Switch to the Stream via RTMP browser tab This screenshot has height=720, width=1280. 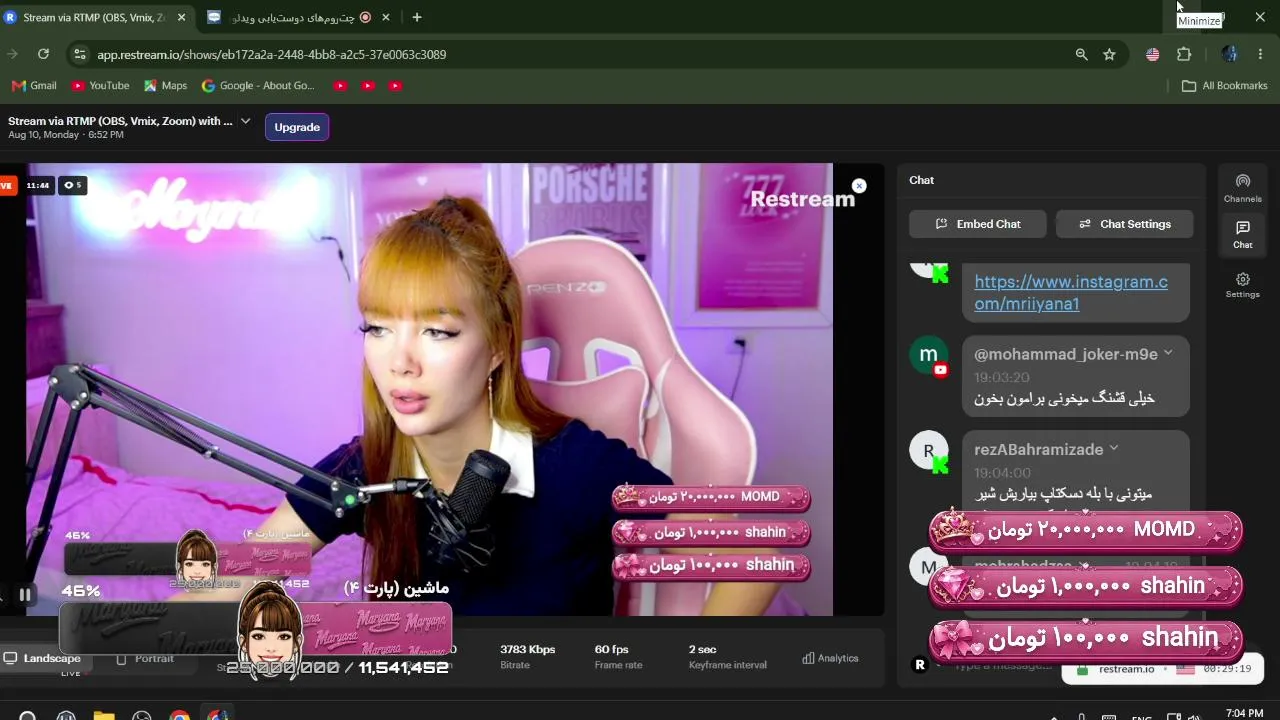coord(96,17)
